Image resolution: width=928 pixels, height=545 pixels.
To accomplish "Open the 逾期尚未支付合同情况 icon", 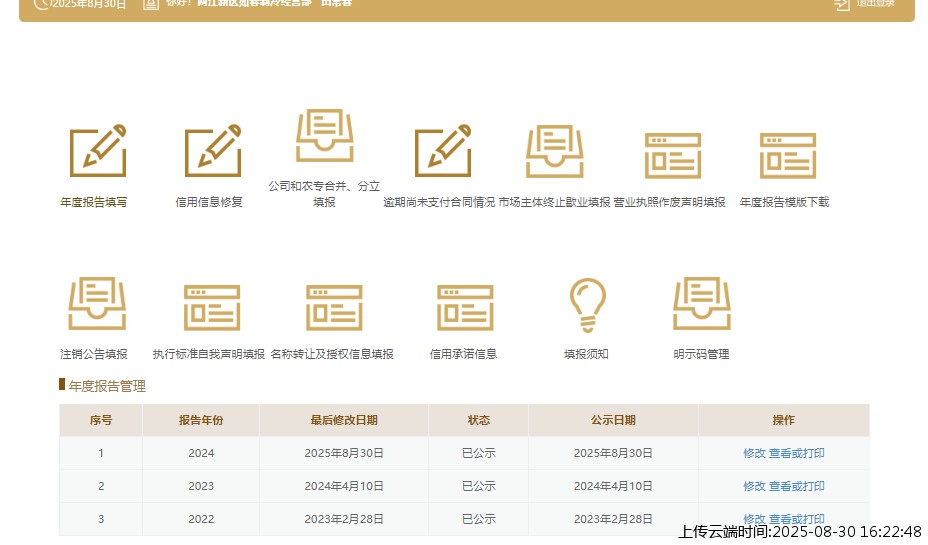I will pos(443,151).
